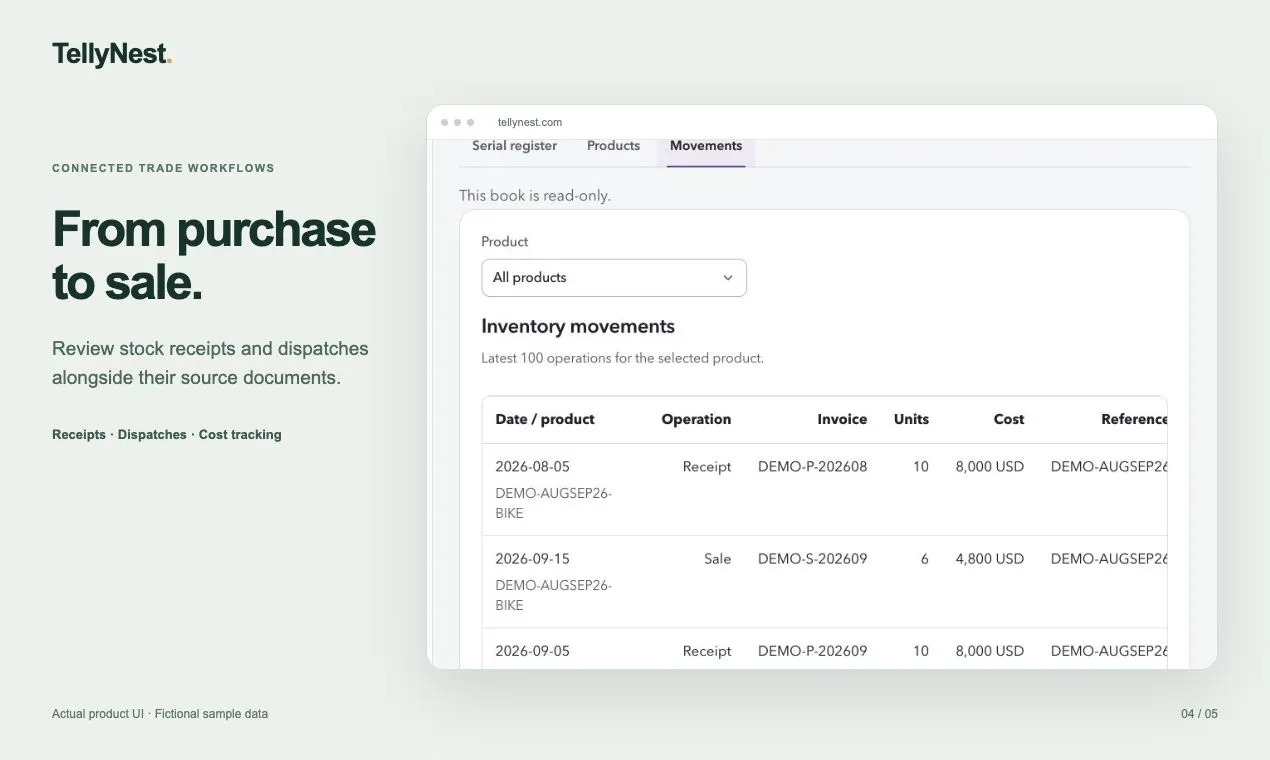This screenshot has width=1270, height=760.
Task: Click the units value 10 for DEMO-P-202608
Action: [921, 467]
